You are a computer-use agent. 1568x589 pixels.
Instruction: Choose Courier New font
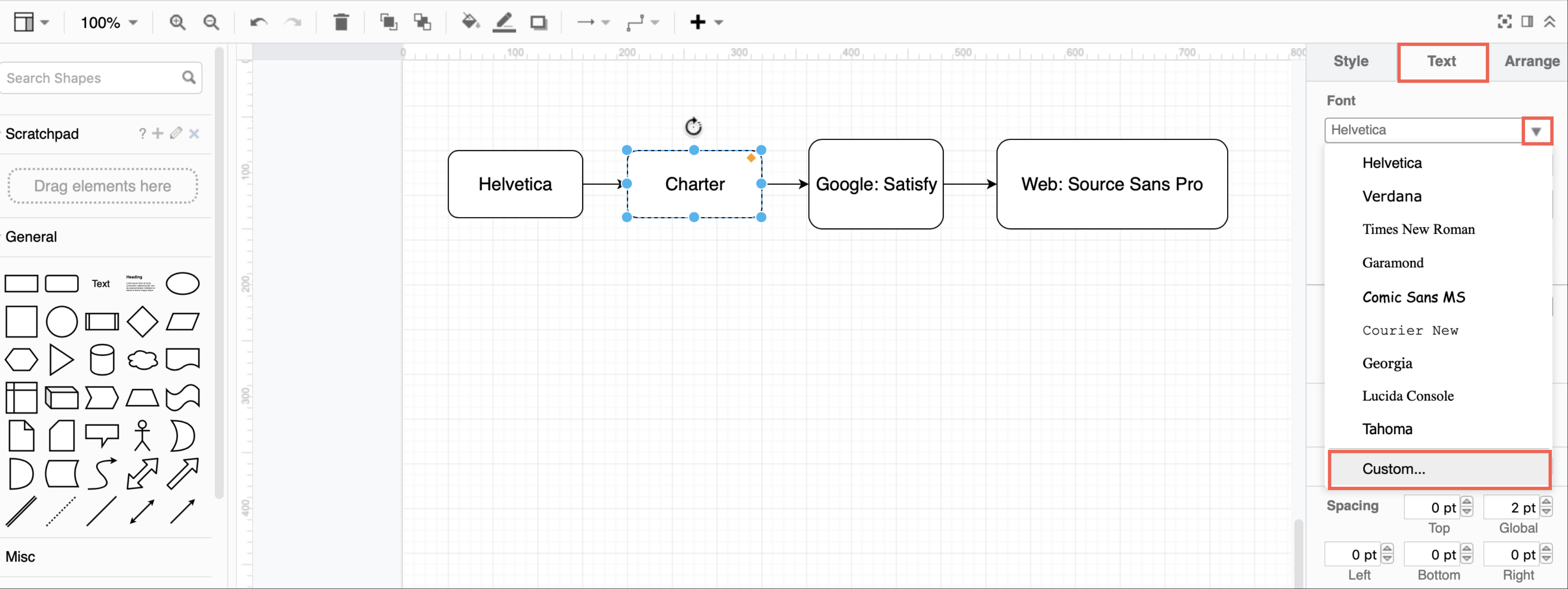tap(1439, 330)
